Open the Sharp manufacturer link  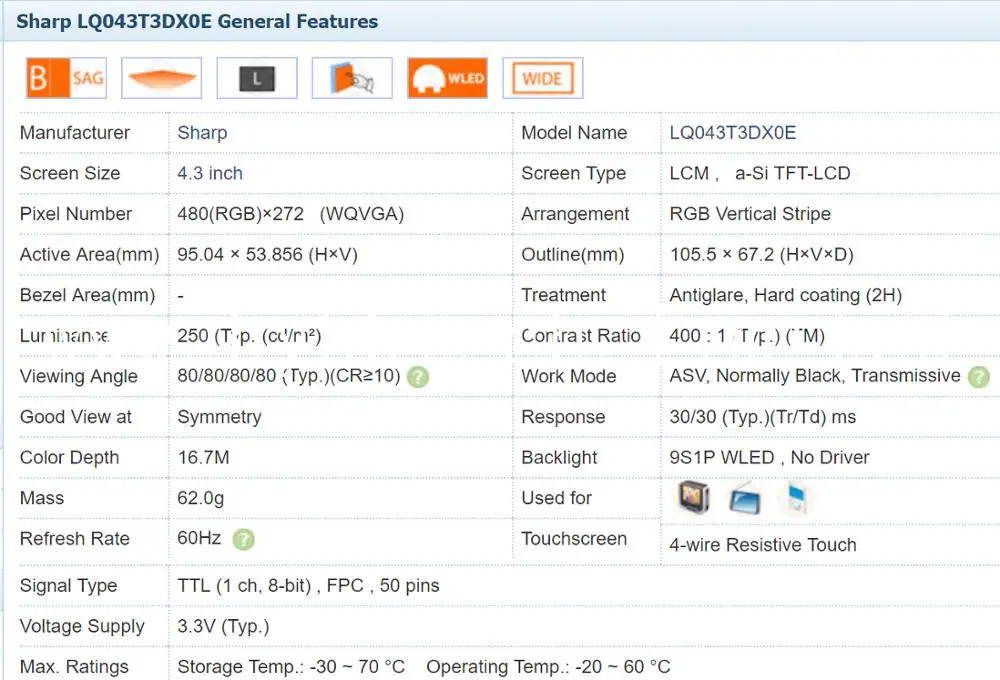pyautogui.click(x=202, y=133)
